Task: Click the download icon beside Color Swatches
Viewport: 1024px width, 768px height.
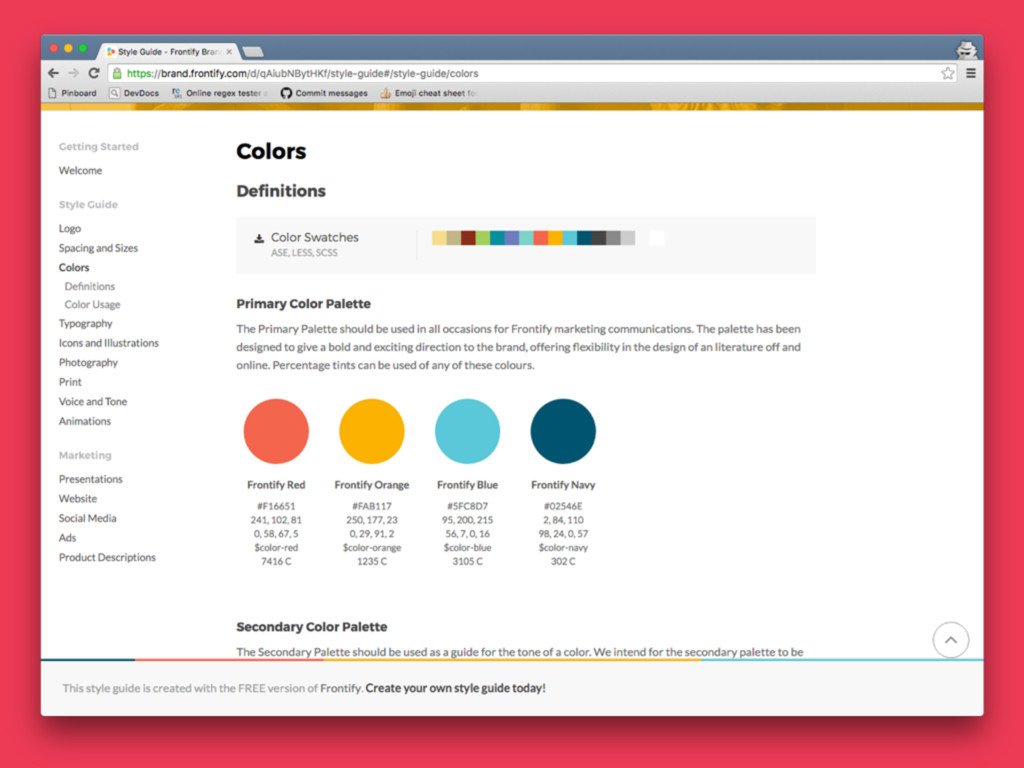Action: [x=259, y=238]
